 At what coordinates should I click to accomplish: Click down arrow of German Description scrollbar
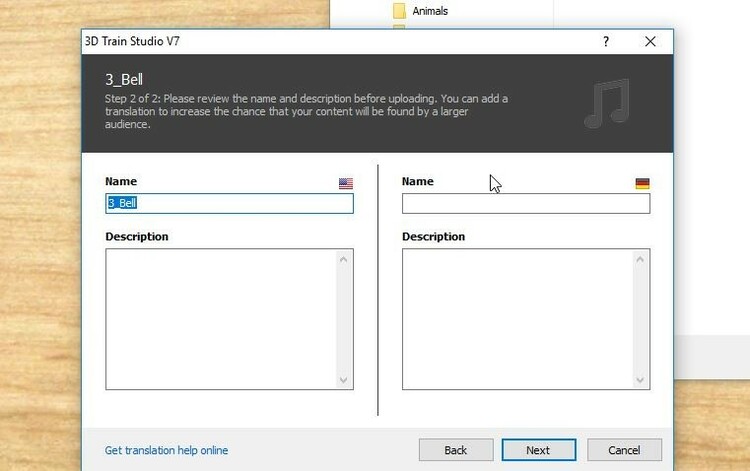coord(640,380)
